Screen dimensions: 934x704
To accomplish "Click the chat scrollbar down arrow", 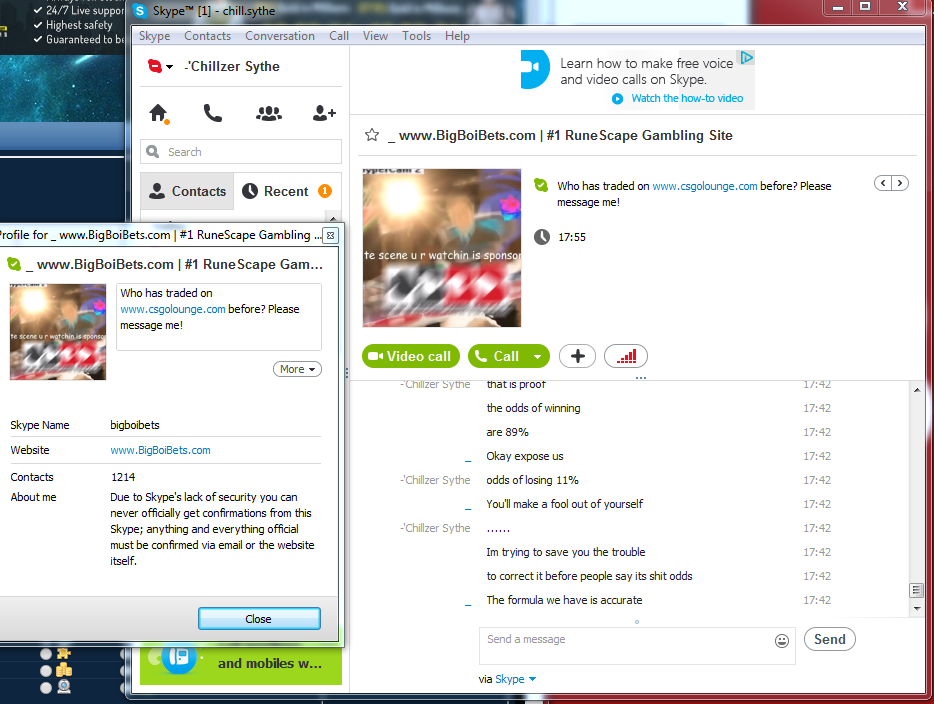I will click(x=917, y=609).
